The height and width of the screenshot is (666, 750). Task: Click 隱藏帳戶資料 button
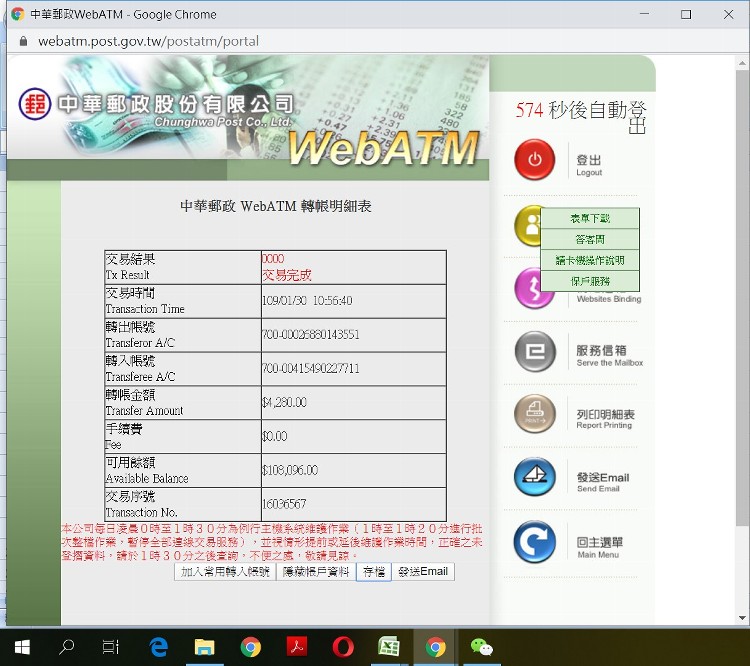[x=316, y=572]
